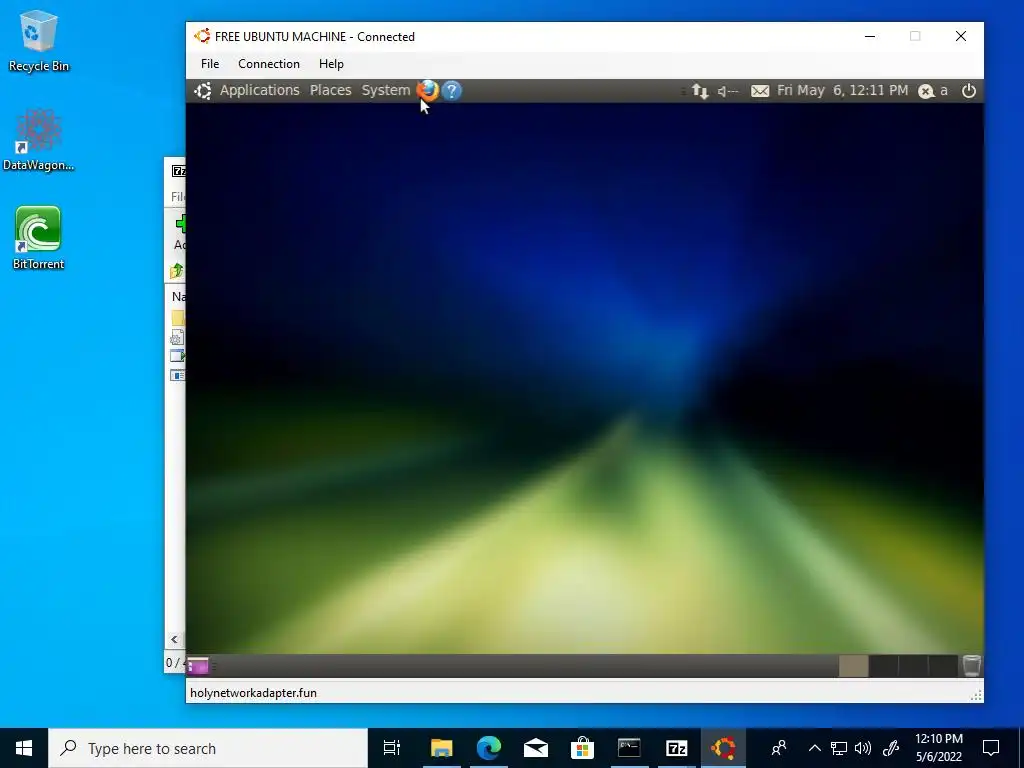Image resolution: width=1024 pixels, height=768 pixels.
Task: Open File Explorer from the taskbar
Action: (x=441, y=748)
